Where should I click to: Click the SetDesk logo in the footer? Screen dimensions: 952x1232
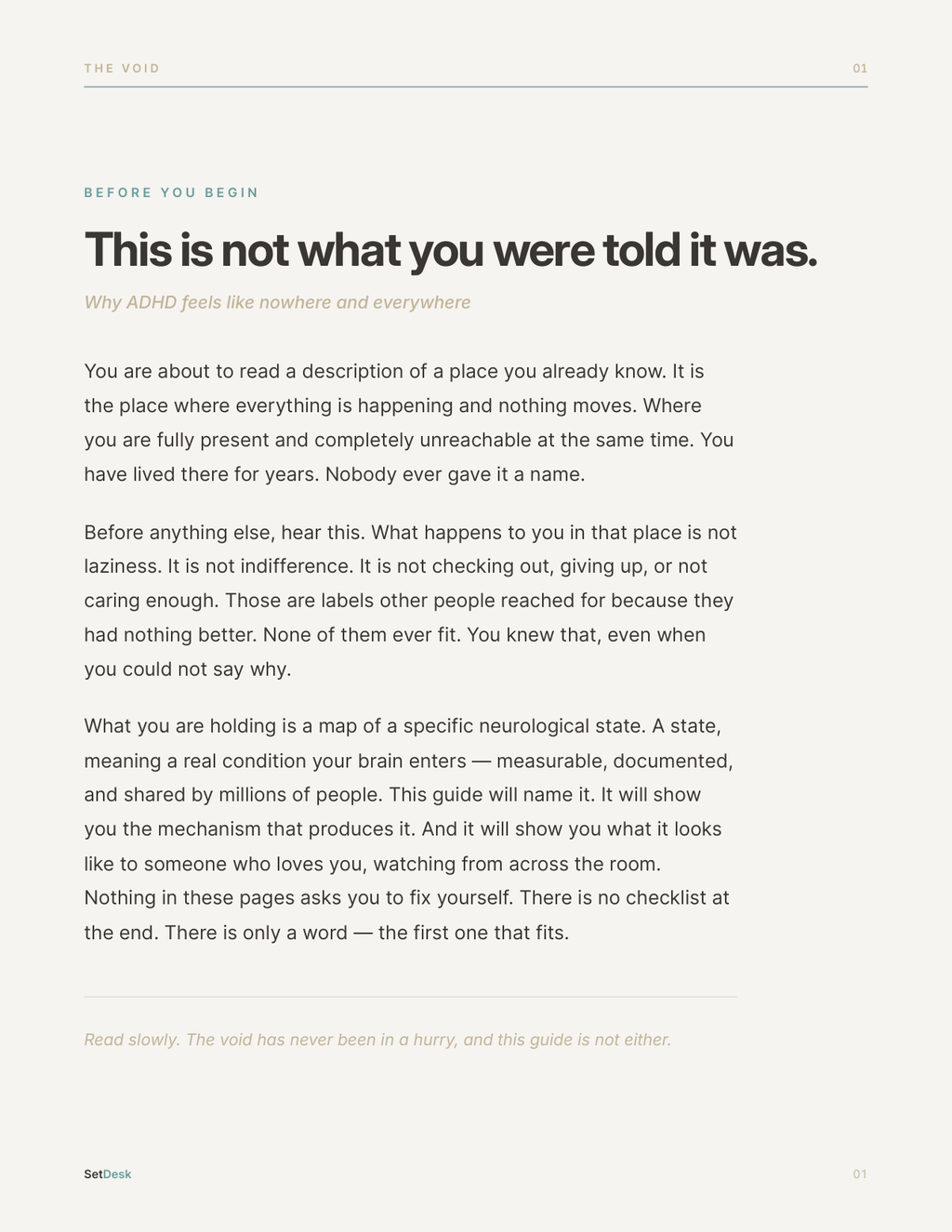tap(108, 1174)
